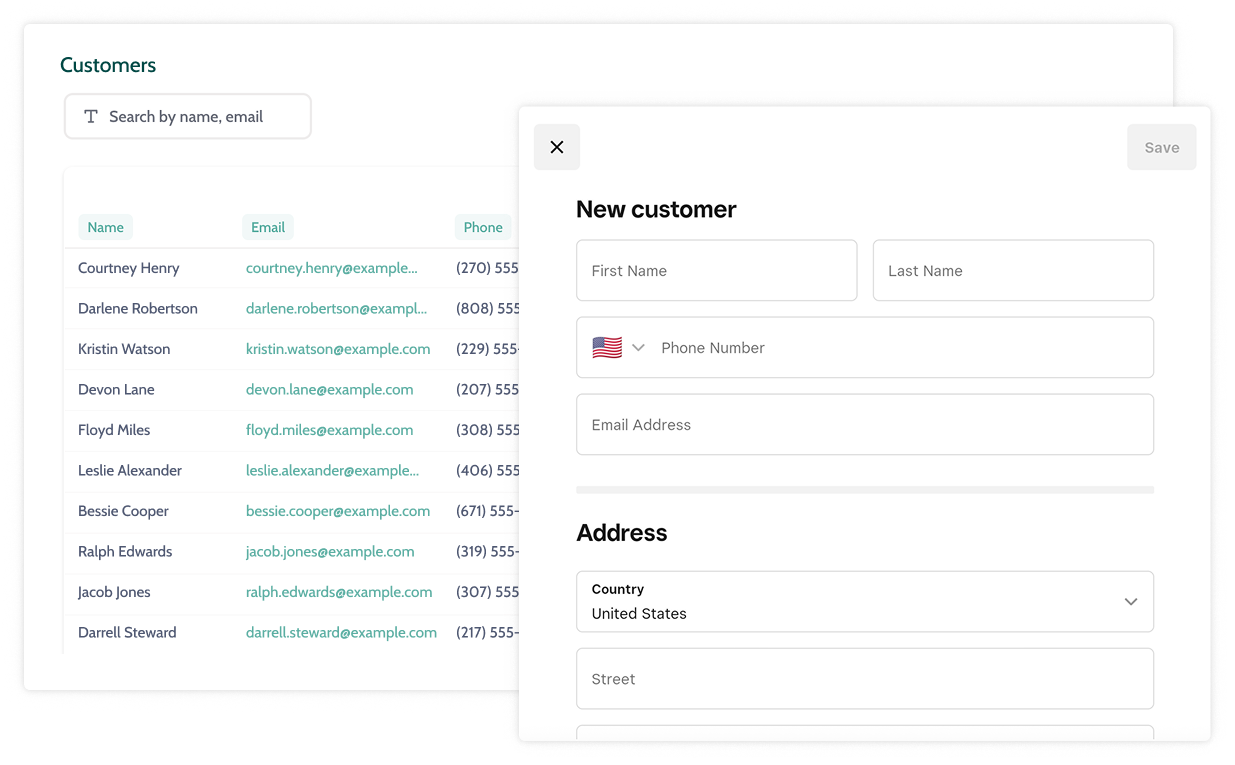Expand the Country dropdown
This screenshot has width=1235, height=765.
[x=864, y=602]
